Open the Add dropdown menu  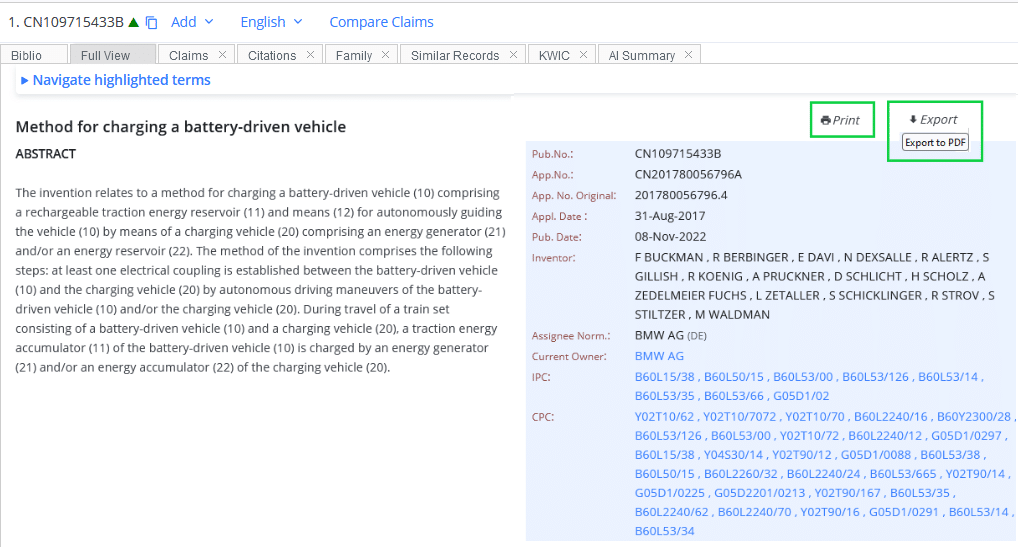tap(192, 22)
